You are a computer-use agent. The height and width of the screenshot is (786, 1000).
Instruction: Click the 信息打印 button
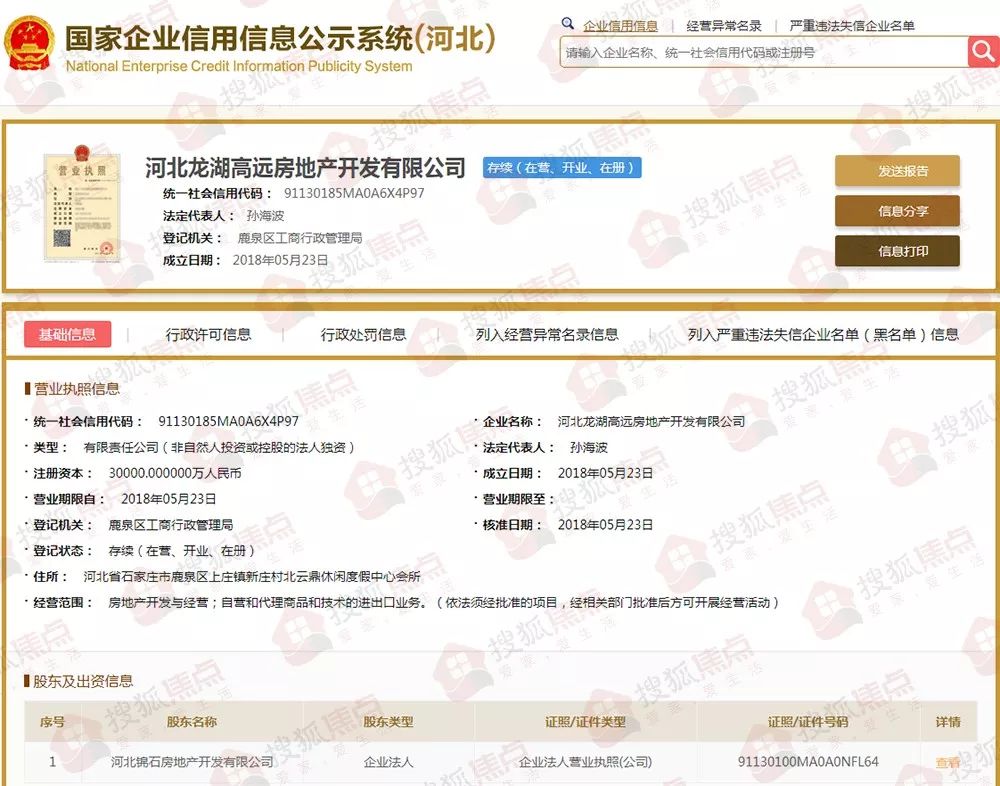tap(897, 251)
